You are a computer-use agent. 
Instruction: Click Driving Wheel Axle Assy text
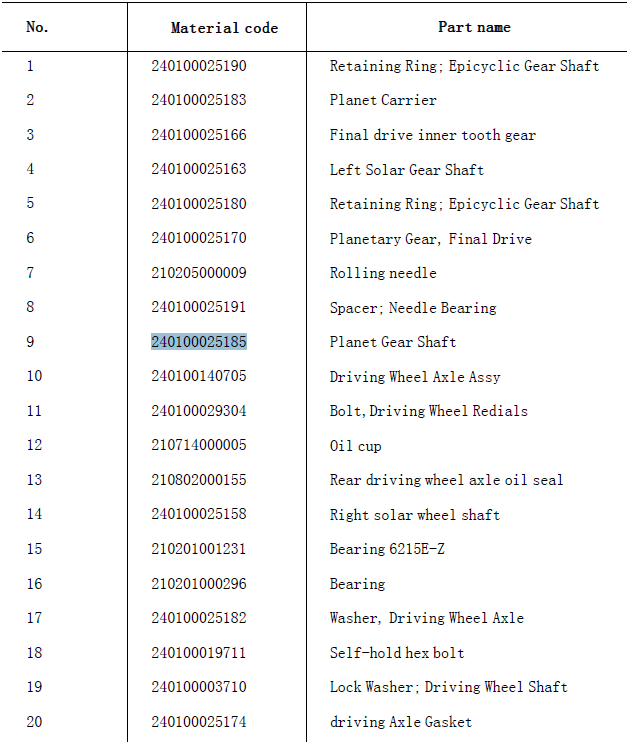point(415,377)
